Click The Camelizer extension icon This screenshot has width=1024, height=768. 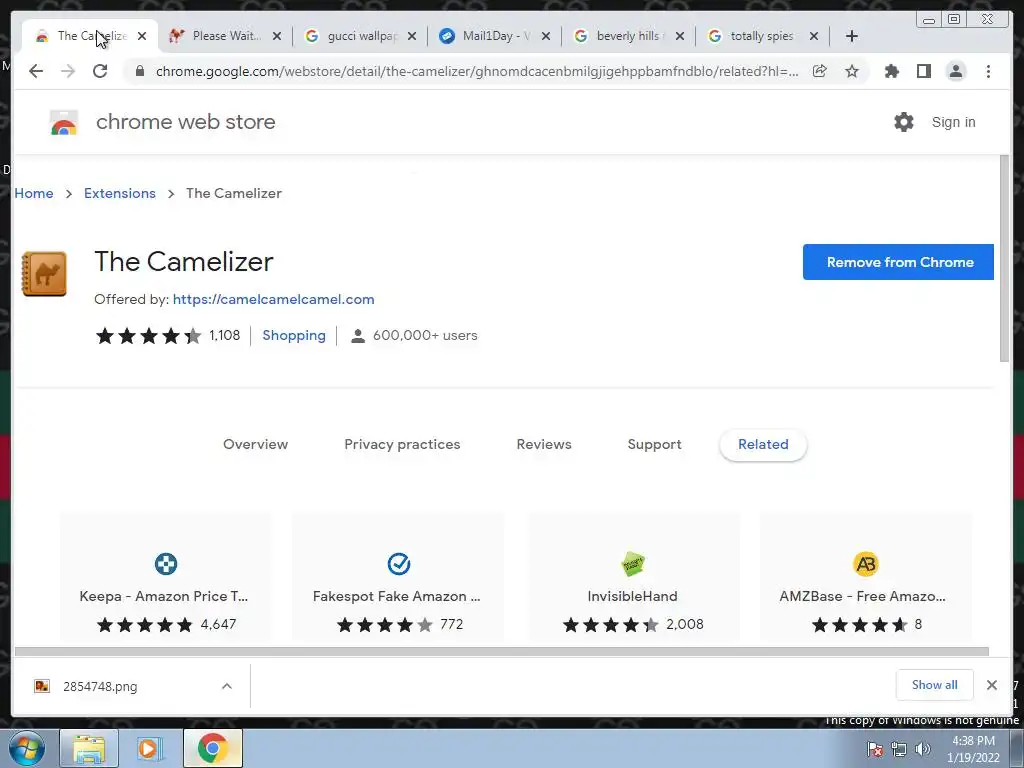click(x=44, y=274)
